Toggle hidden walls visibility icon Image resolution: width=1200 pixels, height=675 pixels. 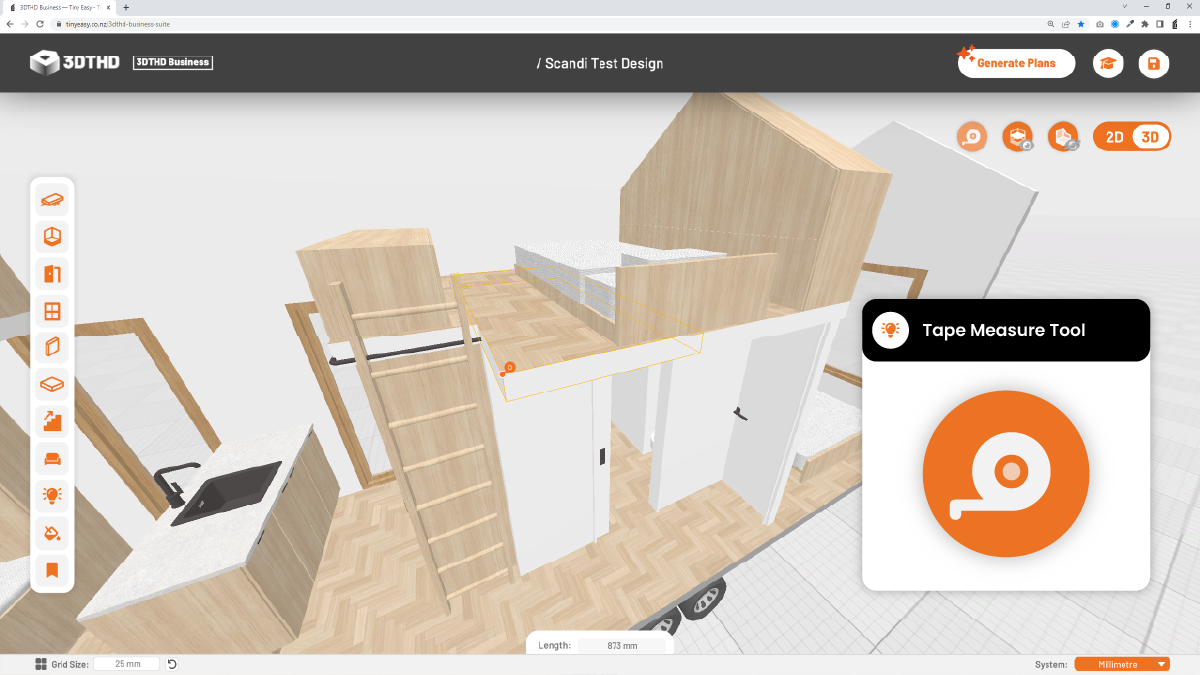point(1063,137)
